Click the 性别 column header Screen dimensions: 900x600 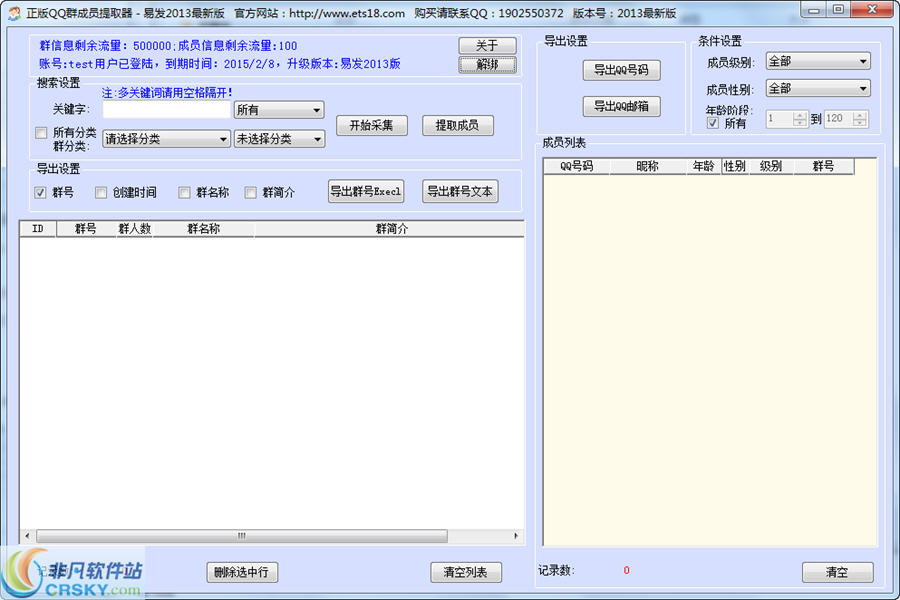(735, 166)
